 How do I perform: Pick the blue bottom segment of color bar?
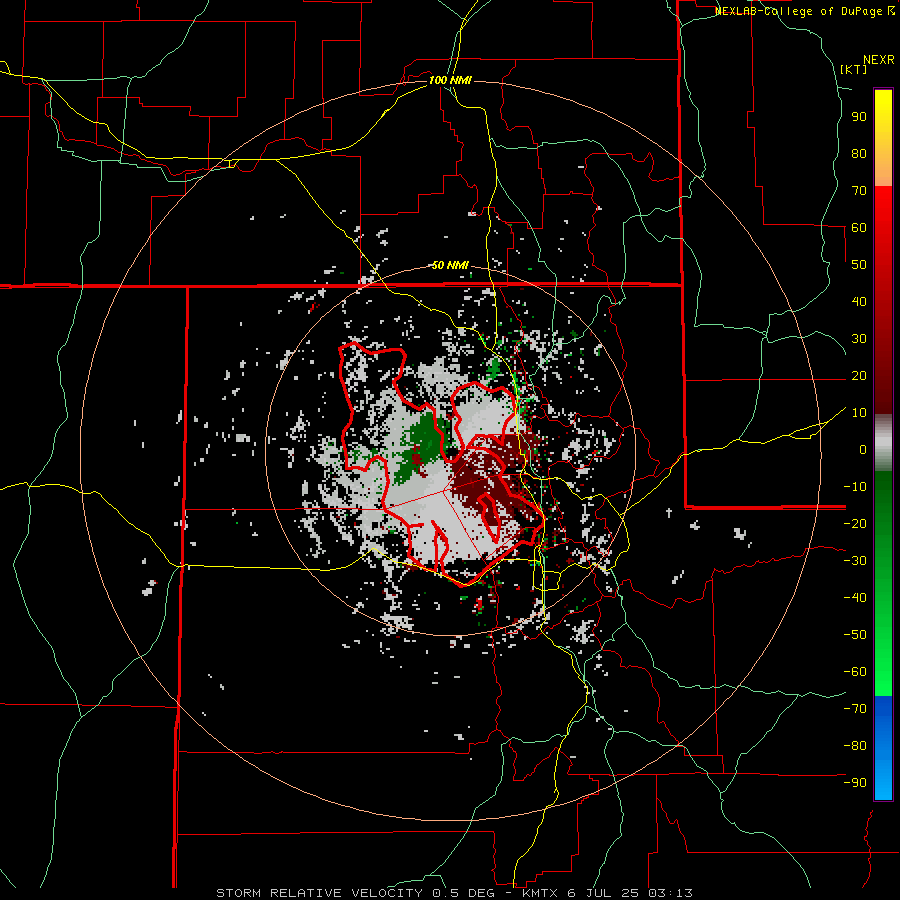coord(883,748)
